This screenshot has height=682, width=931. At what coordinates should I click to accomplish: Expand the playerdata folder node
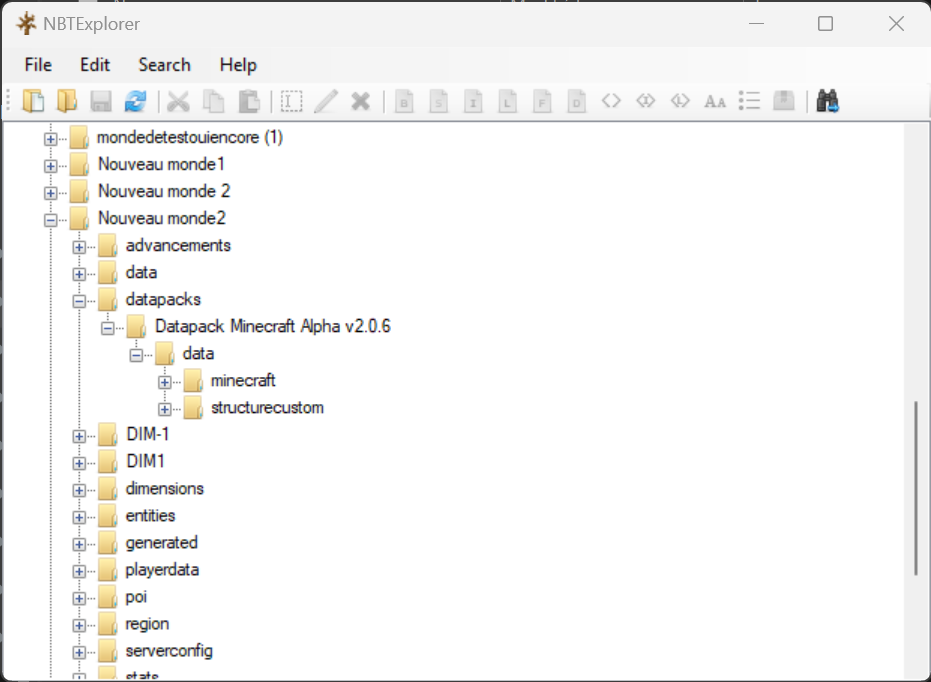tap(79, 570)
